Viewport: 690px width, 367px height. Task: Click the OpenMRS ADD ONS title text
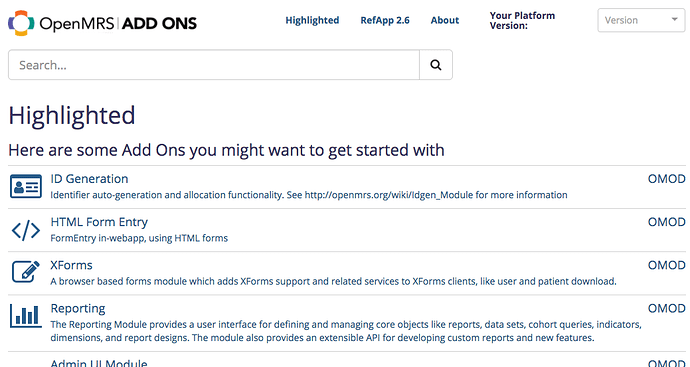point(118,23)
